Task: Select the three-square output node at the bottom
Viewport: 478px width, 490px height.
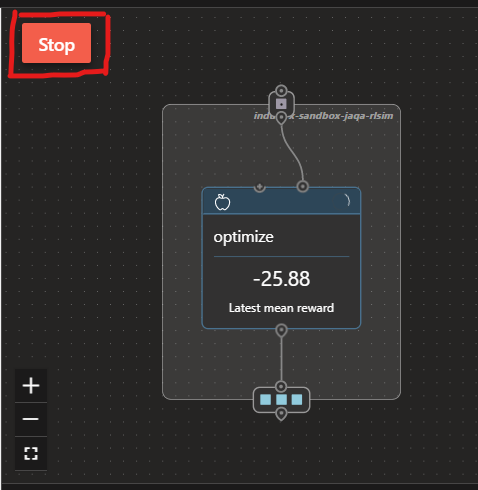Action: pos(281,400)
